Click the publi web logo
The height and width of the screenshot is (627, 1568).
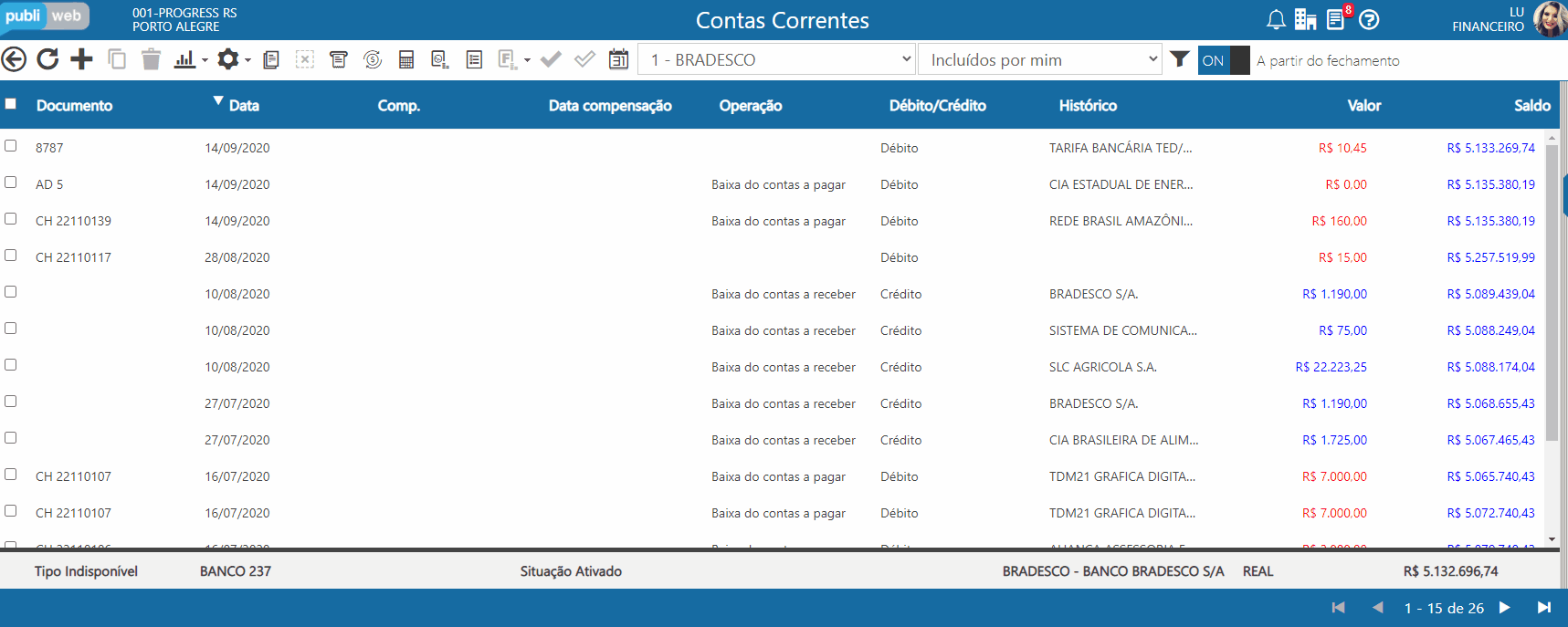tap(43, 16)
